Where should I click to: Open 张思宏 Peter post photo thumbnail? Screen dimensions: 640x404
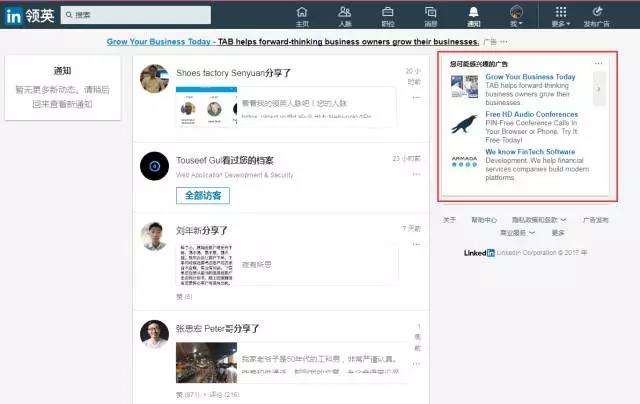[207, 363]
